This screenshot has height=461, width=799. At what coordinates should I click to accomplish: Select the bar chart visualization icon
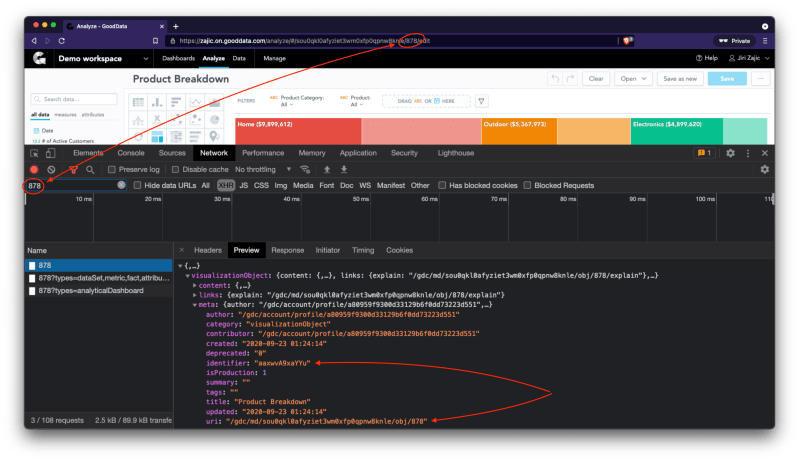(176, 102)
